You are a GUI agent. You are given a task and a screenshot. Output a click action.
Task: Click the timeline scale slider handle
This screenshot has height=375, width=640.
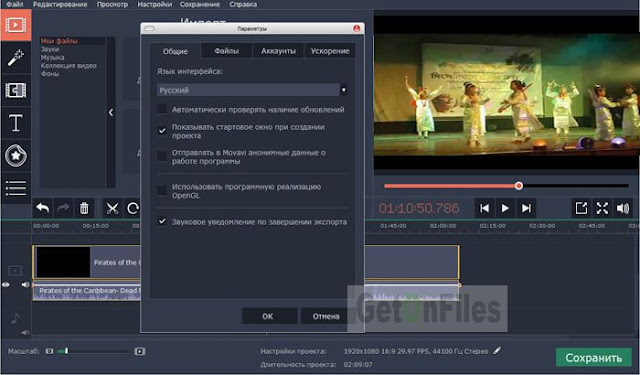pyautogui.click(x=67, y=351)
